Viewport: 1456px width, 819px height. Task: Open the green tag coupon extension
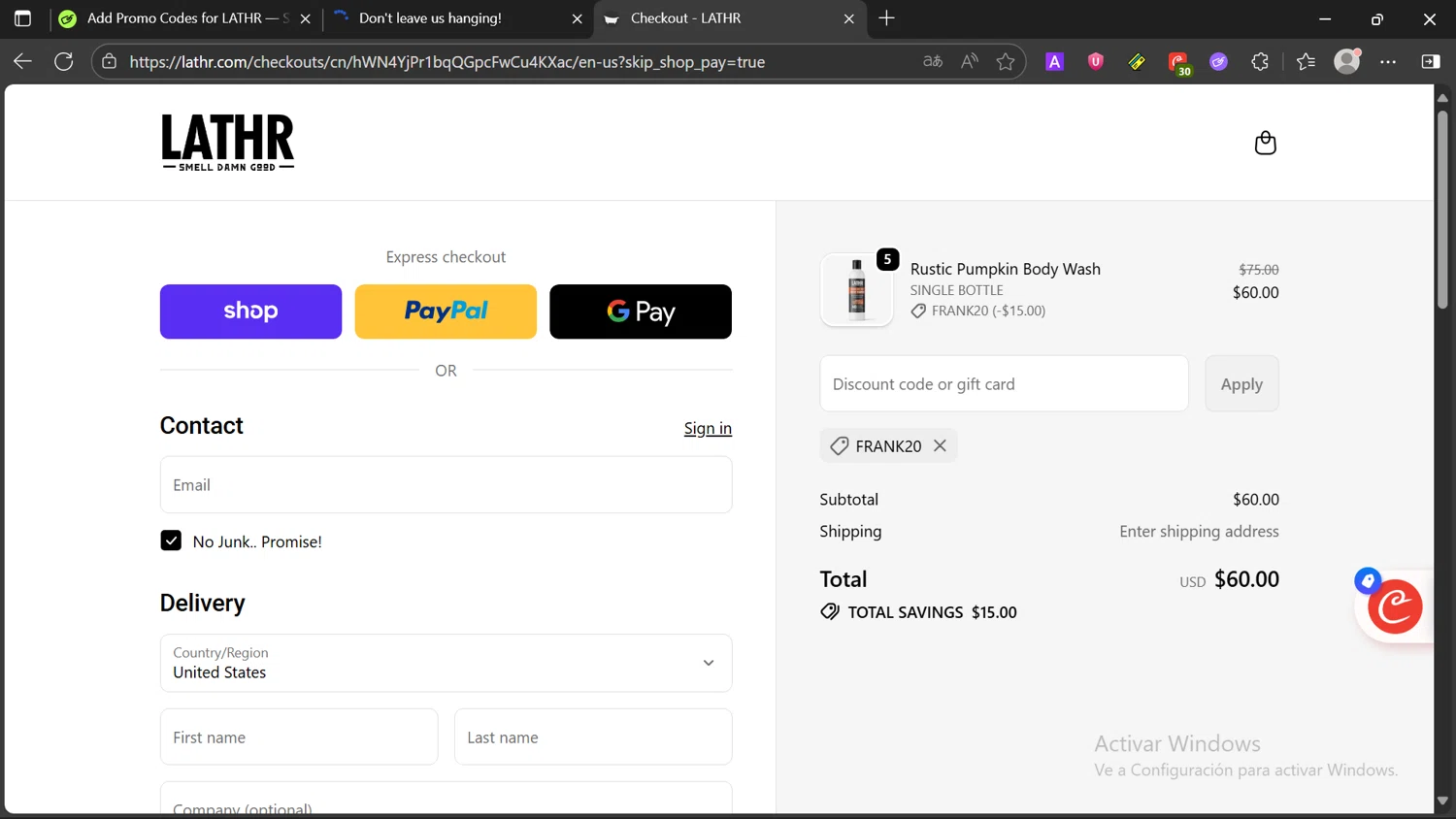[x=1137, y=61]
